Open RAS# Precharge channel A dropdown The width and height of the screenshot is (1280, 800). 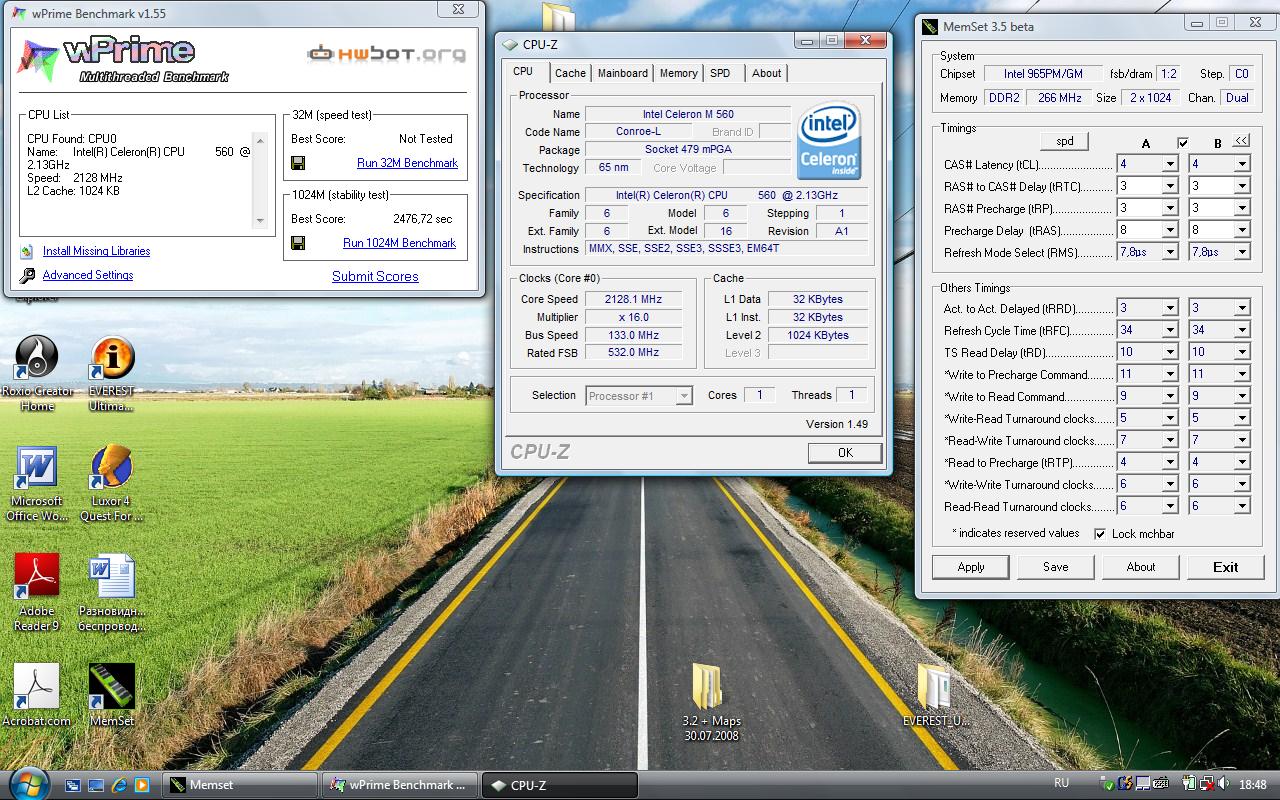[1169, 208]
